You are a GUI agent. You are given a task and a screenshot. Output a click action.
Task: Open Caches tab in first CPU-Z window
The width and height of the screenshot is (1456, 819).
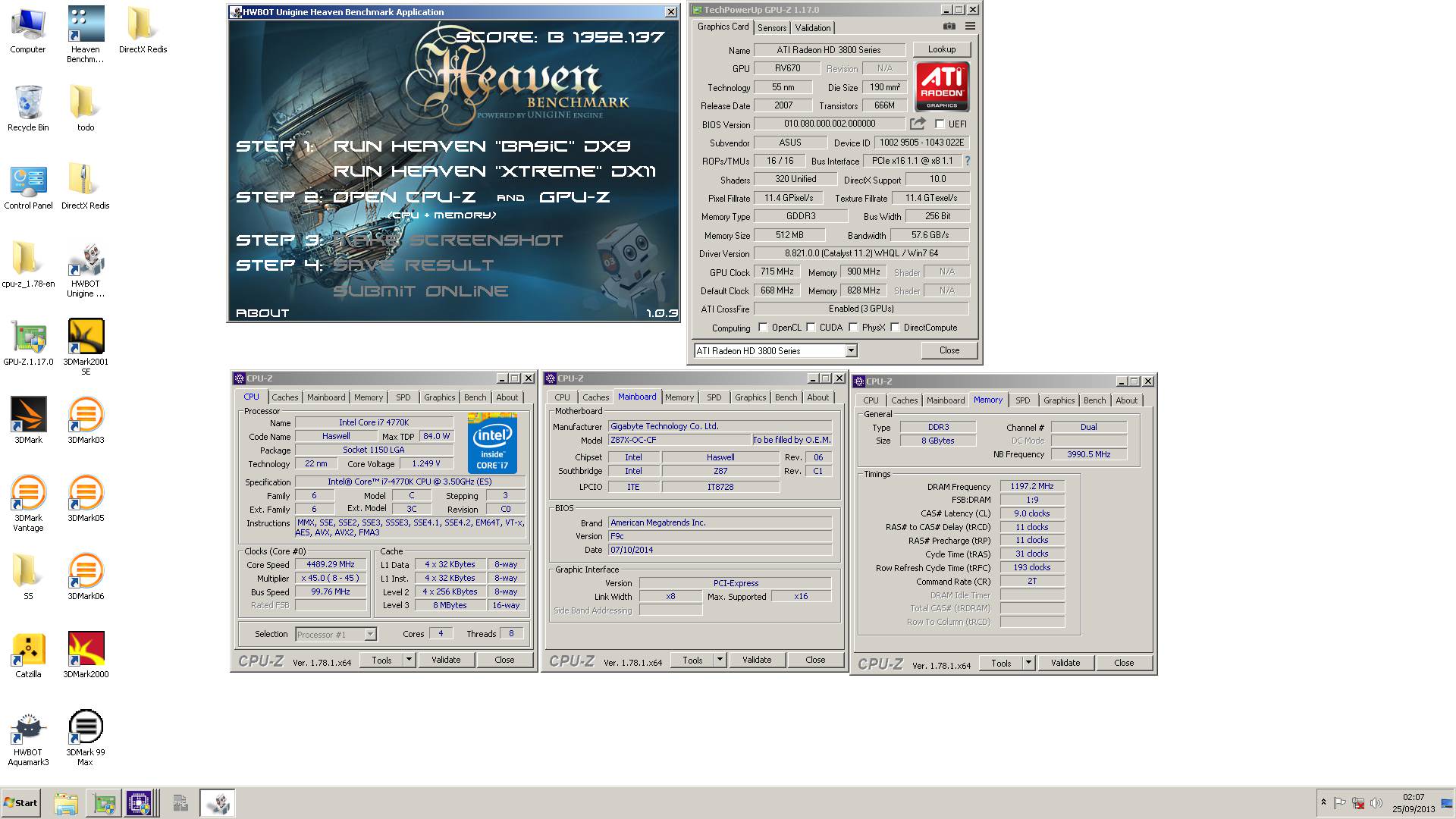[x=285, y=397]
